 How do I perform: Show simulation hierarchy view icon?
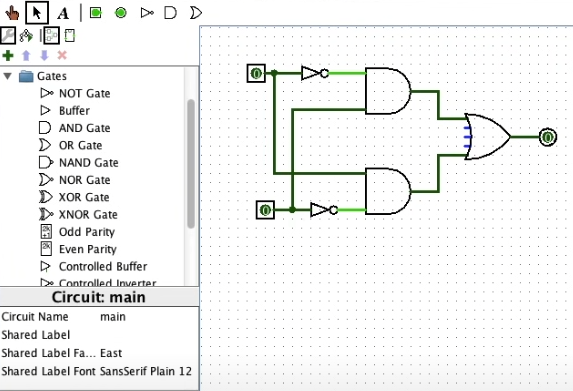click(26, 36)
